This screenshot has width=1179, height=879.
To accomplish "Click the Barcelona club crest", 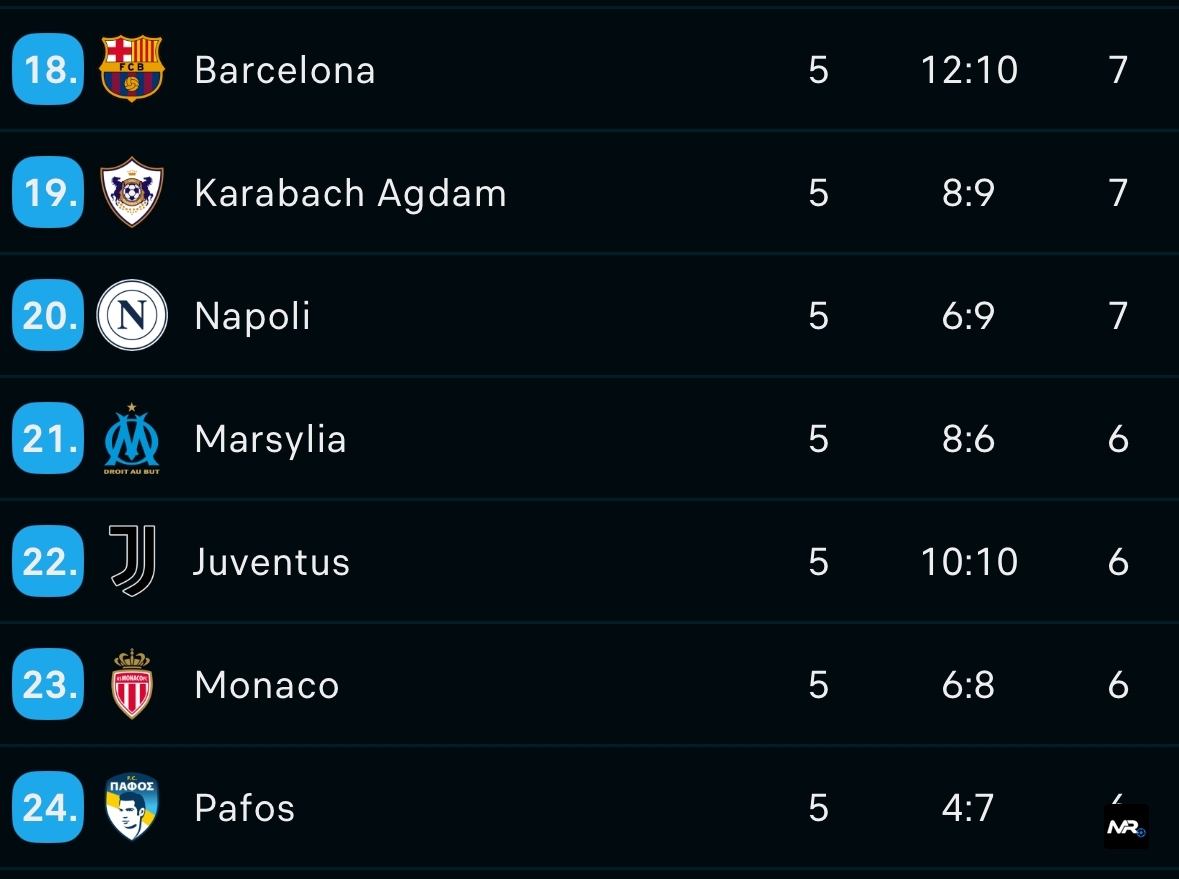I will pyautogui.click(x=131, y=69).
